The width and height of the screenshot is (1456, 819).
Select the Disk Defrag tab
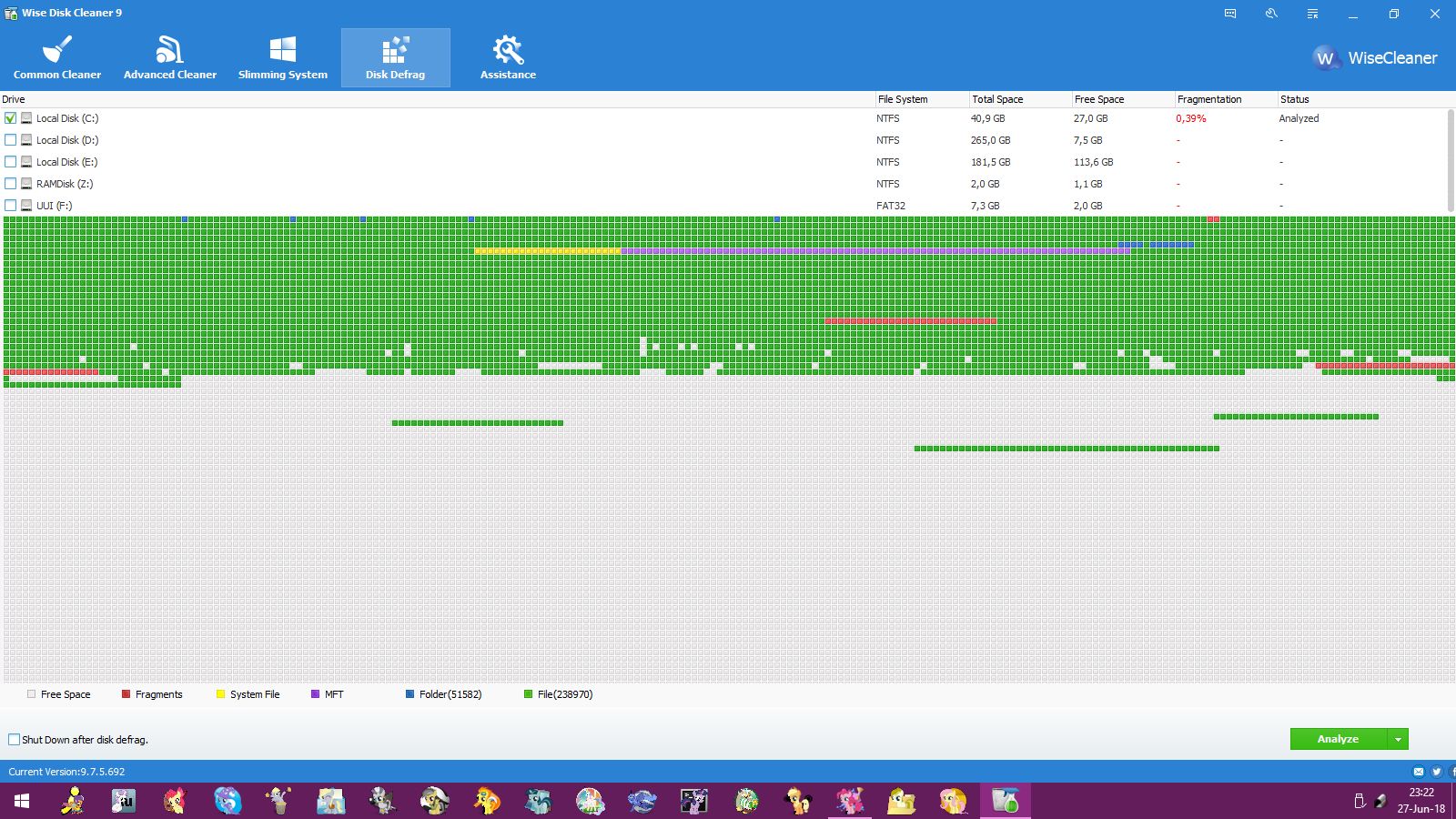tap(396, 57)
